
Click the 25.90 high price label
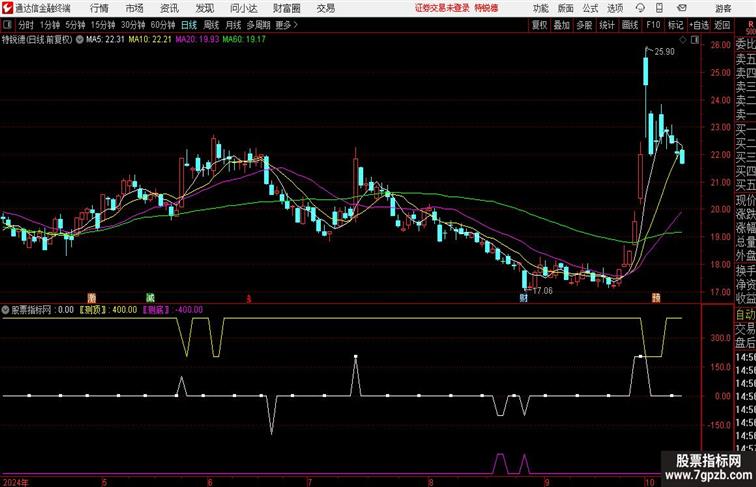[x=664, y=52]
